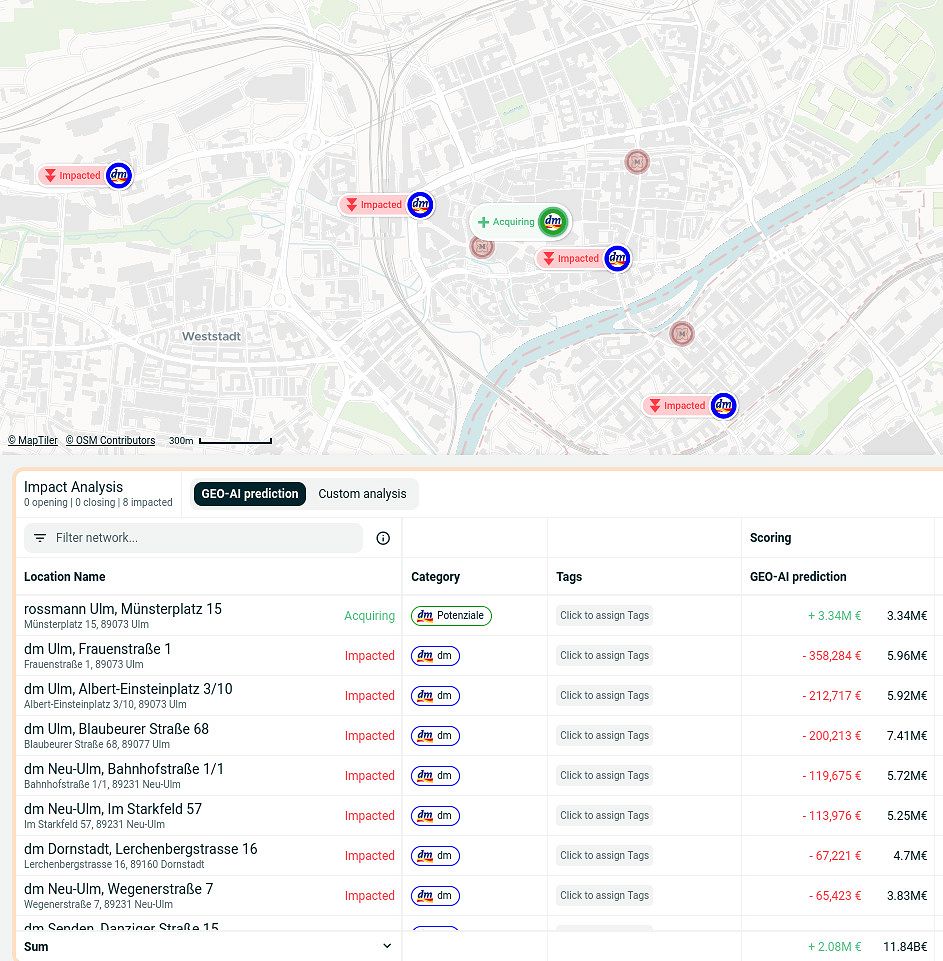The image size is (943, 961).
Task: Select location dm Ulm, Blaubeurer Straße 68
Action: [x=116, y=729]
